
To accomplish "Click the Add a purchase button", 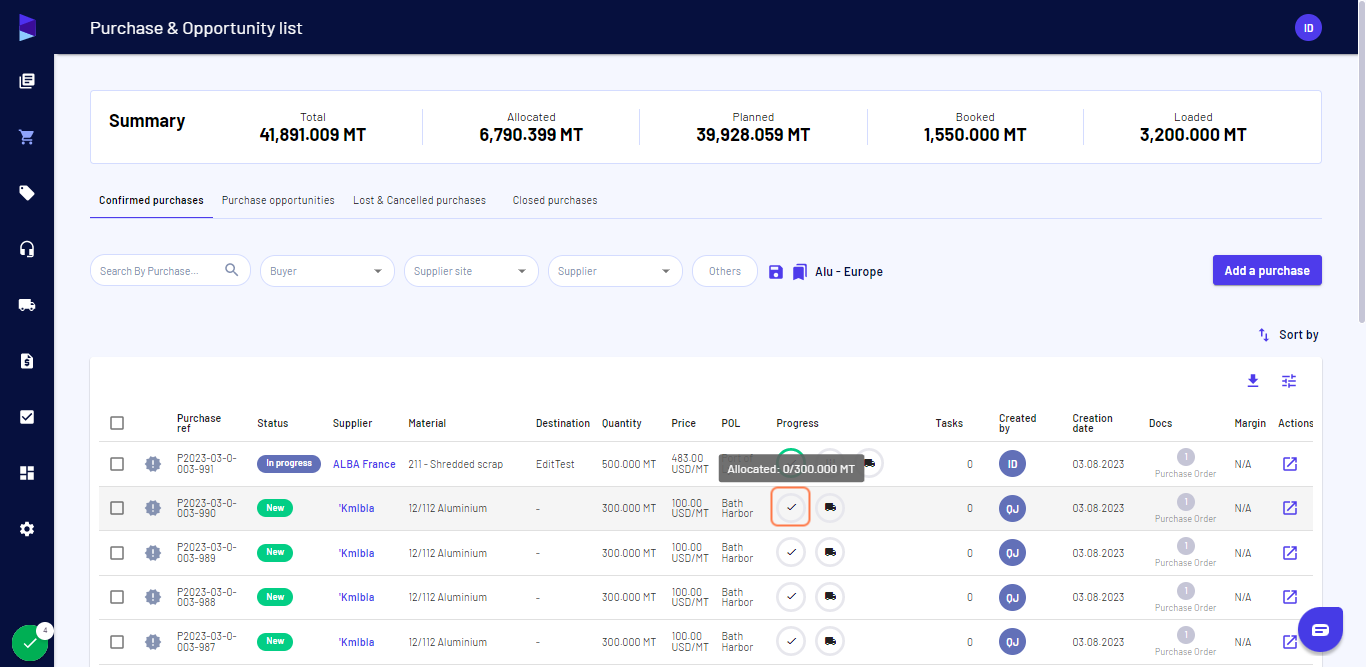I will pos(1267,270).
